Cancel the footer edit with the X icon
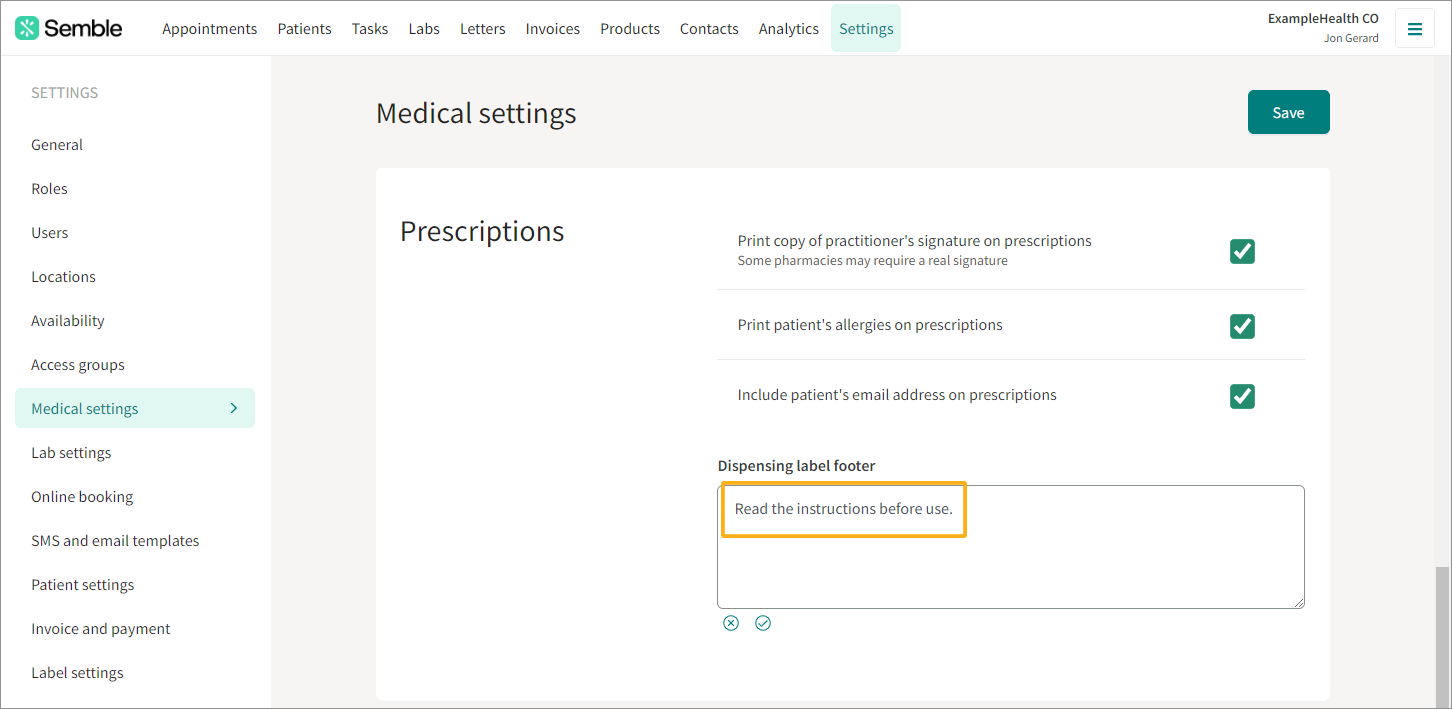The height and width of the screenshot is (709, 1452). (731, 623)
